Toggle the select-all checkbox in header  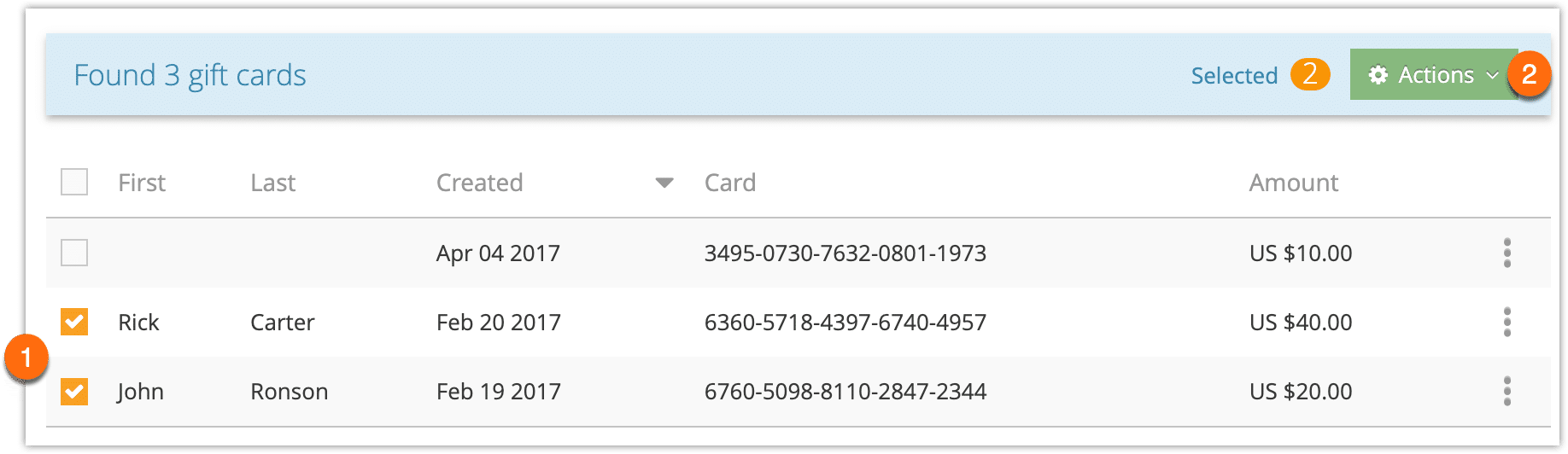[x=74, y=182]
